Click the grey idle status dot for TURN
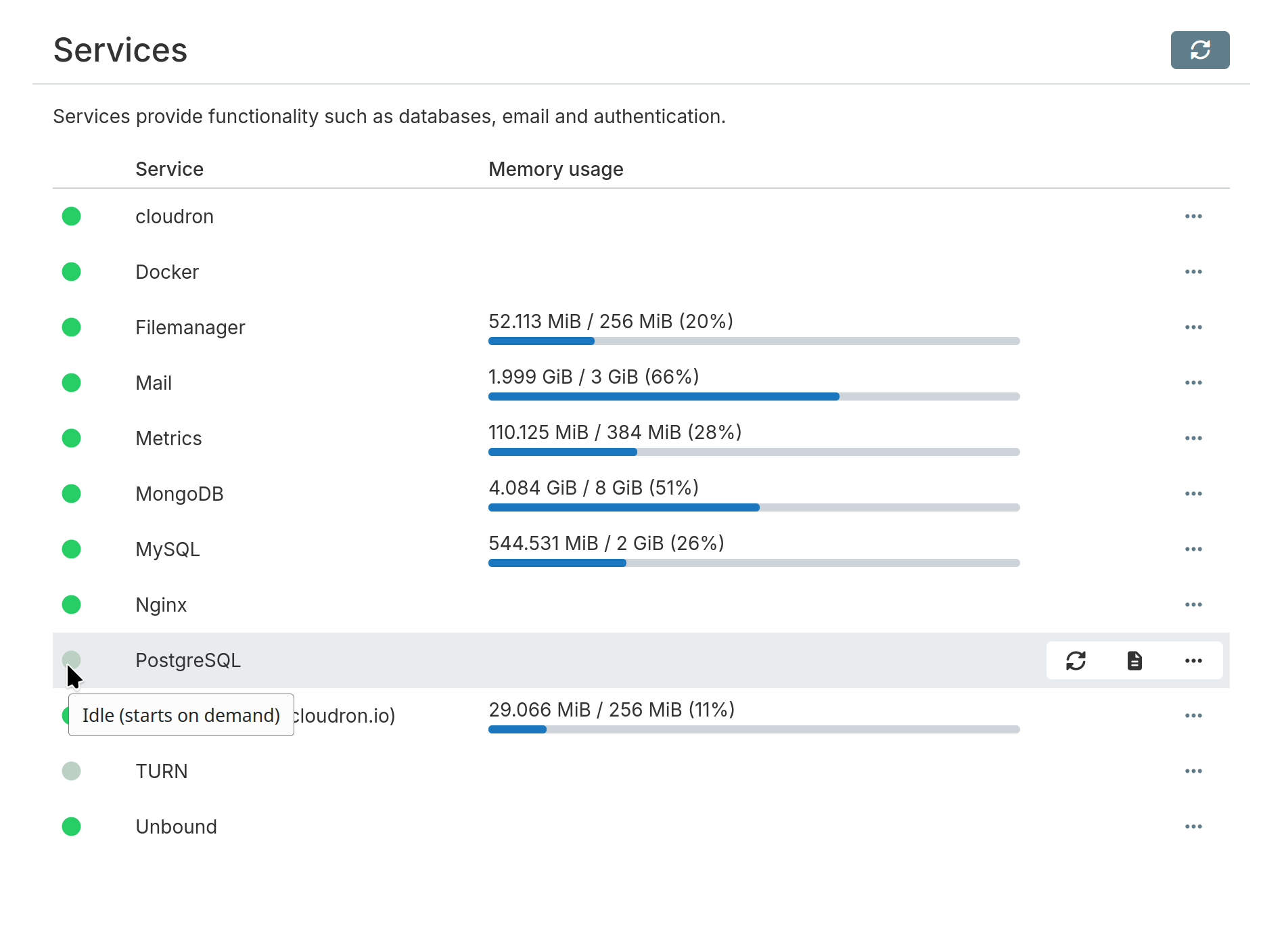 [x=71, y=771]
